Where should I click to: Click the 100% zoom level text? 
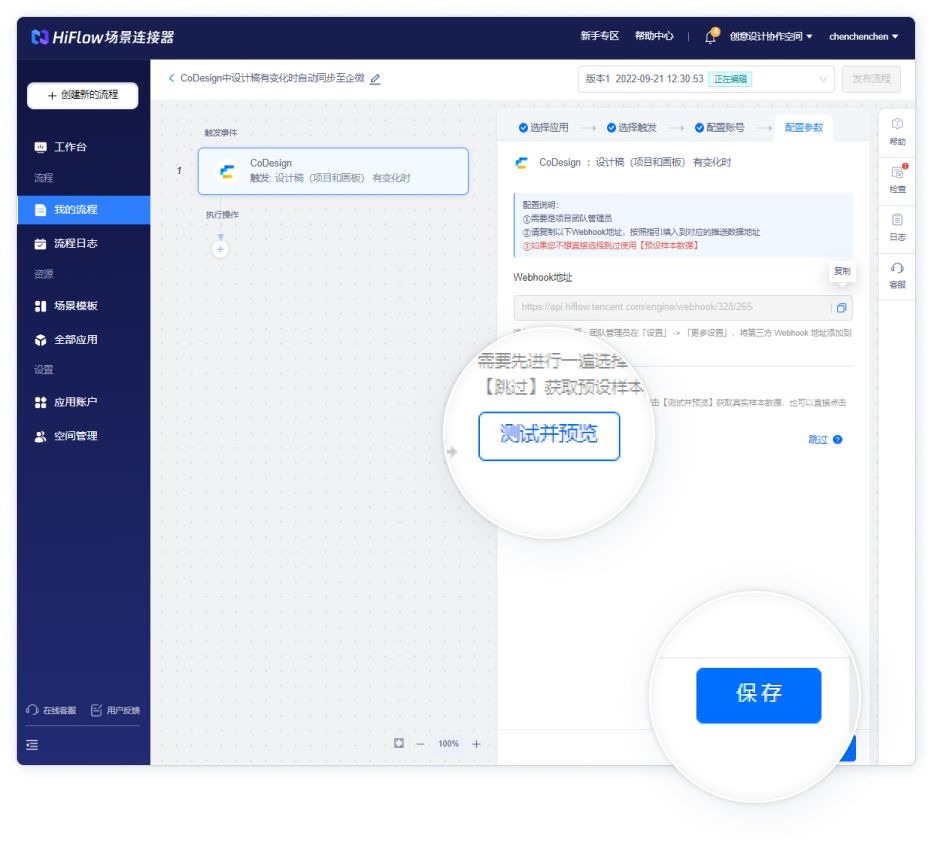click(x=448, y=743)
